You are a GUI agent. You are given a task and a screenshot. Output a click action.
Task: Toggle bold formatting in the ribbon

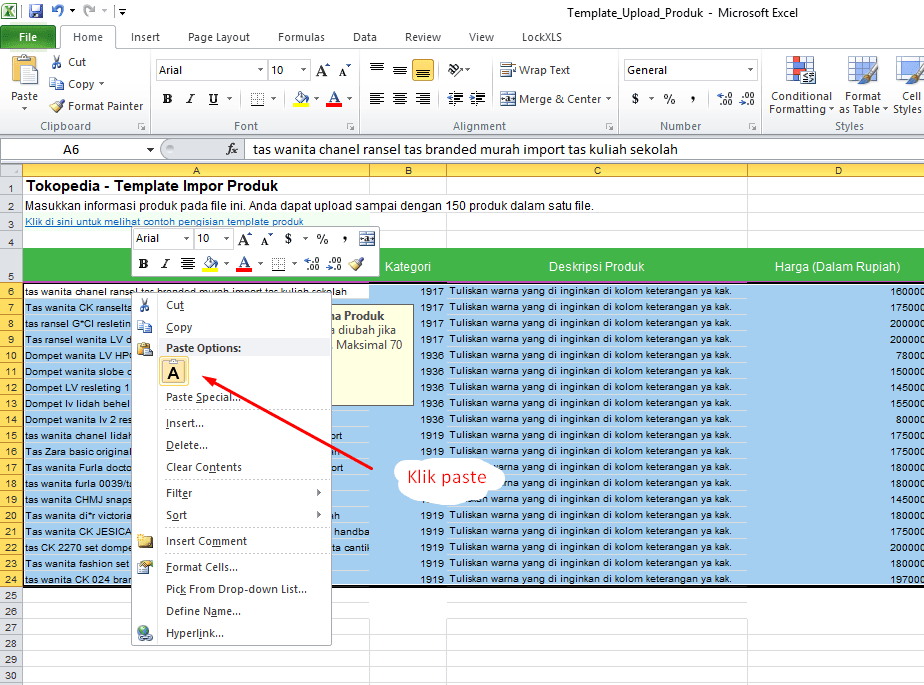[x=168, y=99]
